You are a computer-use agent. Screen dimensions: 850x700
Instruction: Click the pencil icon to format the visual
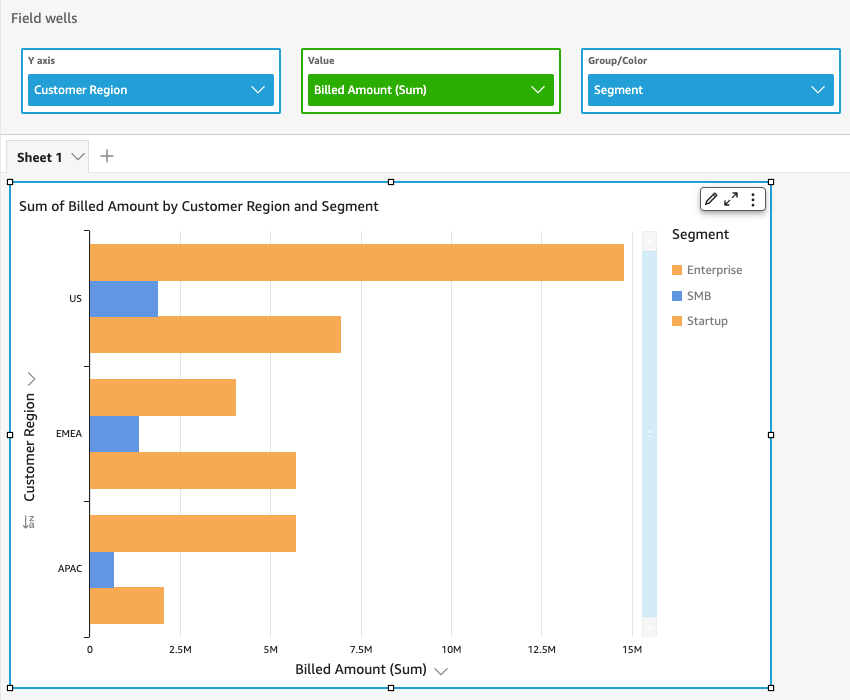[711, 199]
